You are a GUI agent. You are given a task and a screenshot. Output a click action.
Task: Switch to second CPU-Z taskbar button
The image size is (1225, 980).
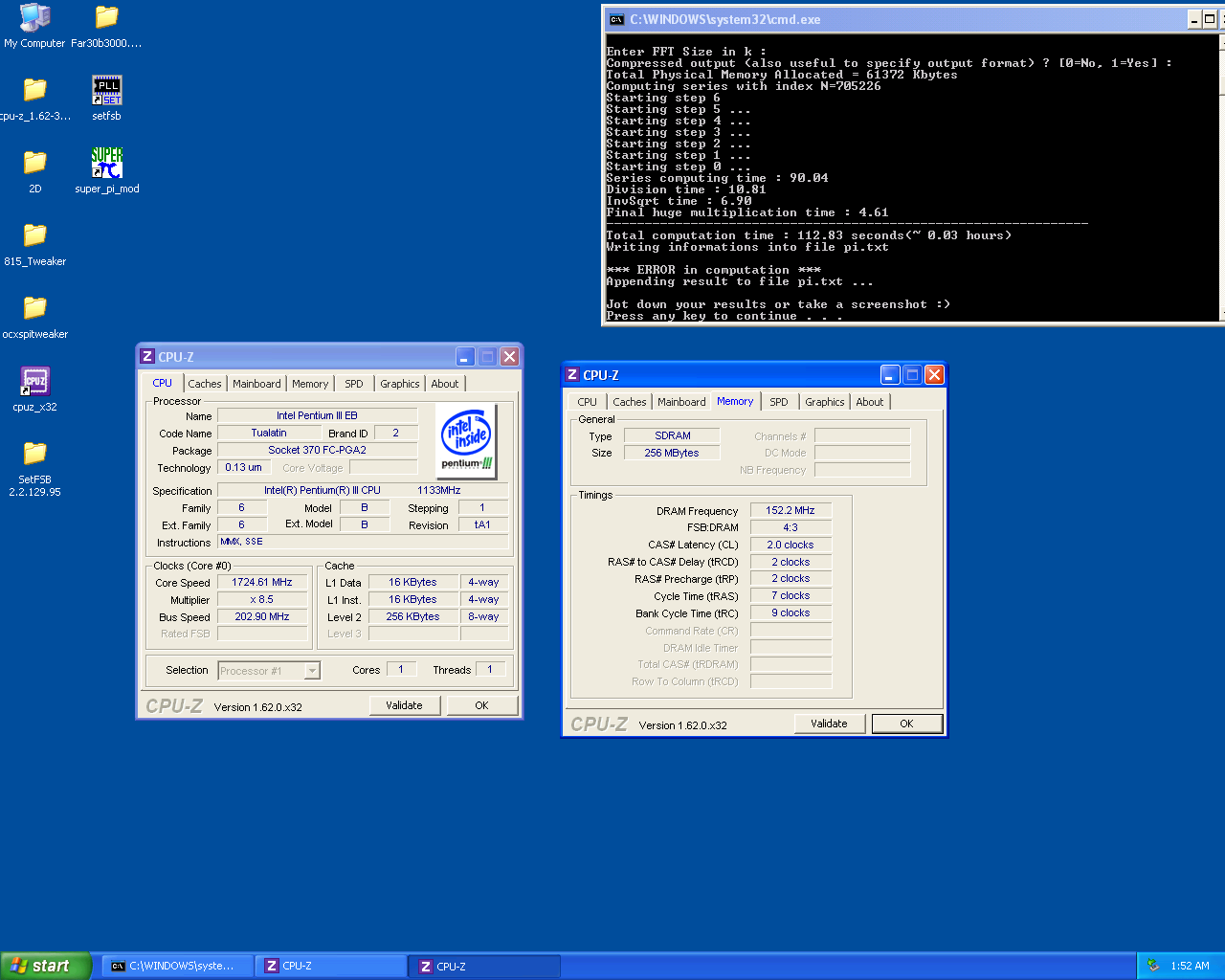click(485, 966)
